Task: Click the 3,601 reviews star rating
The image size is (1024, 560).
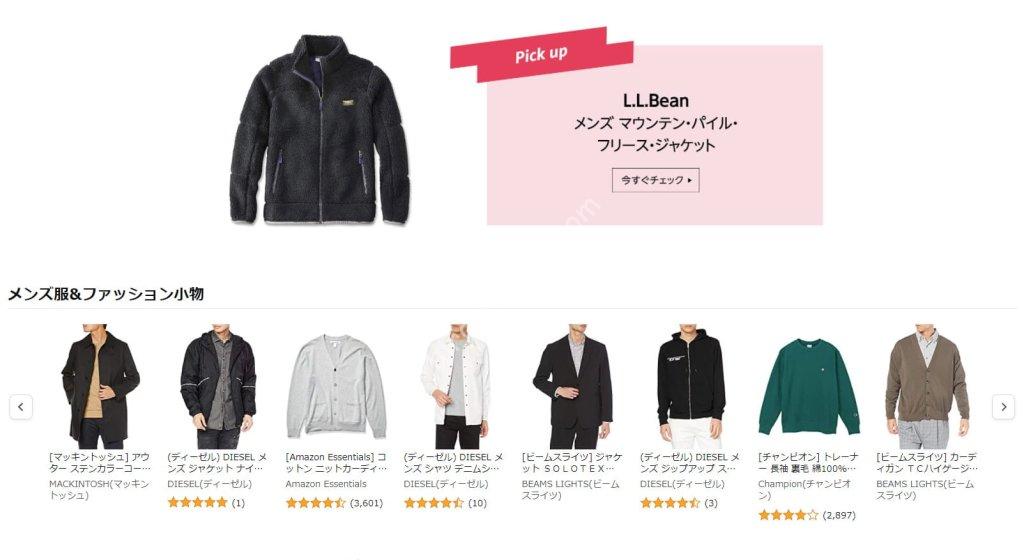Action: [x=334, y=503]
